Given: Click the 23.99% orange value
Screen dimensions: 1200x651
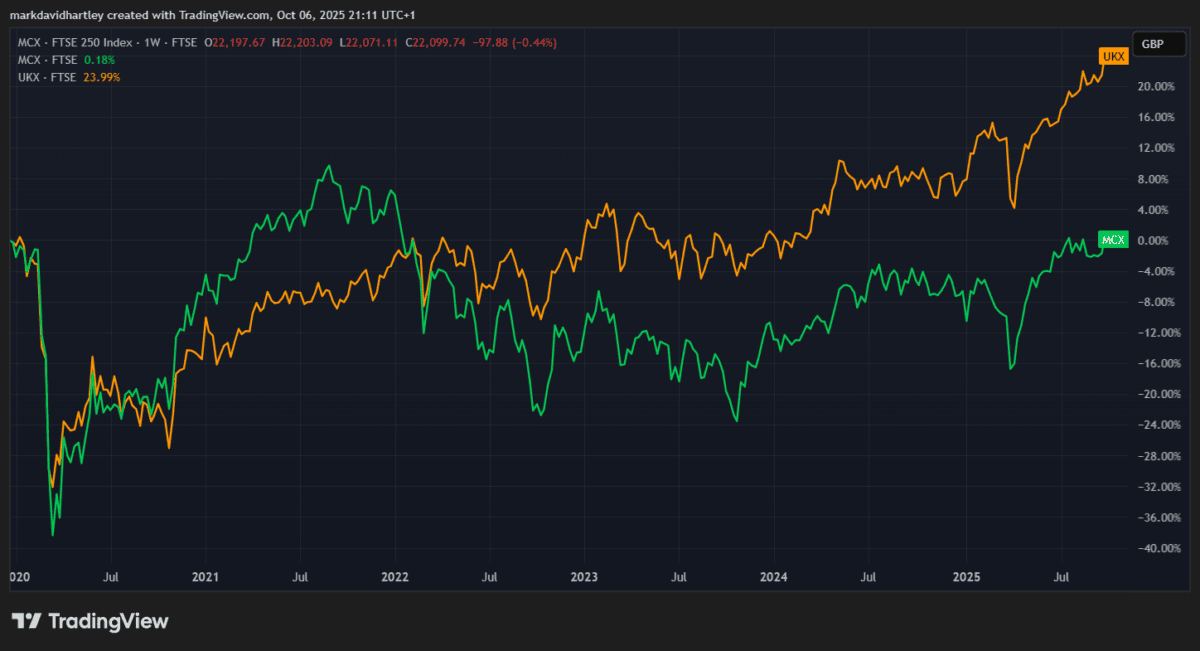Looking at the screenshot, I should 103,77.
